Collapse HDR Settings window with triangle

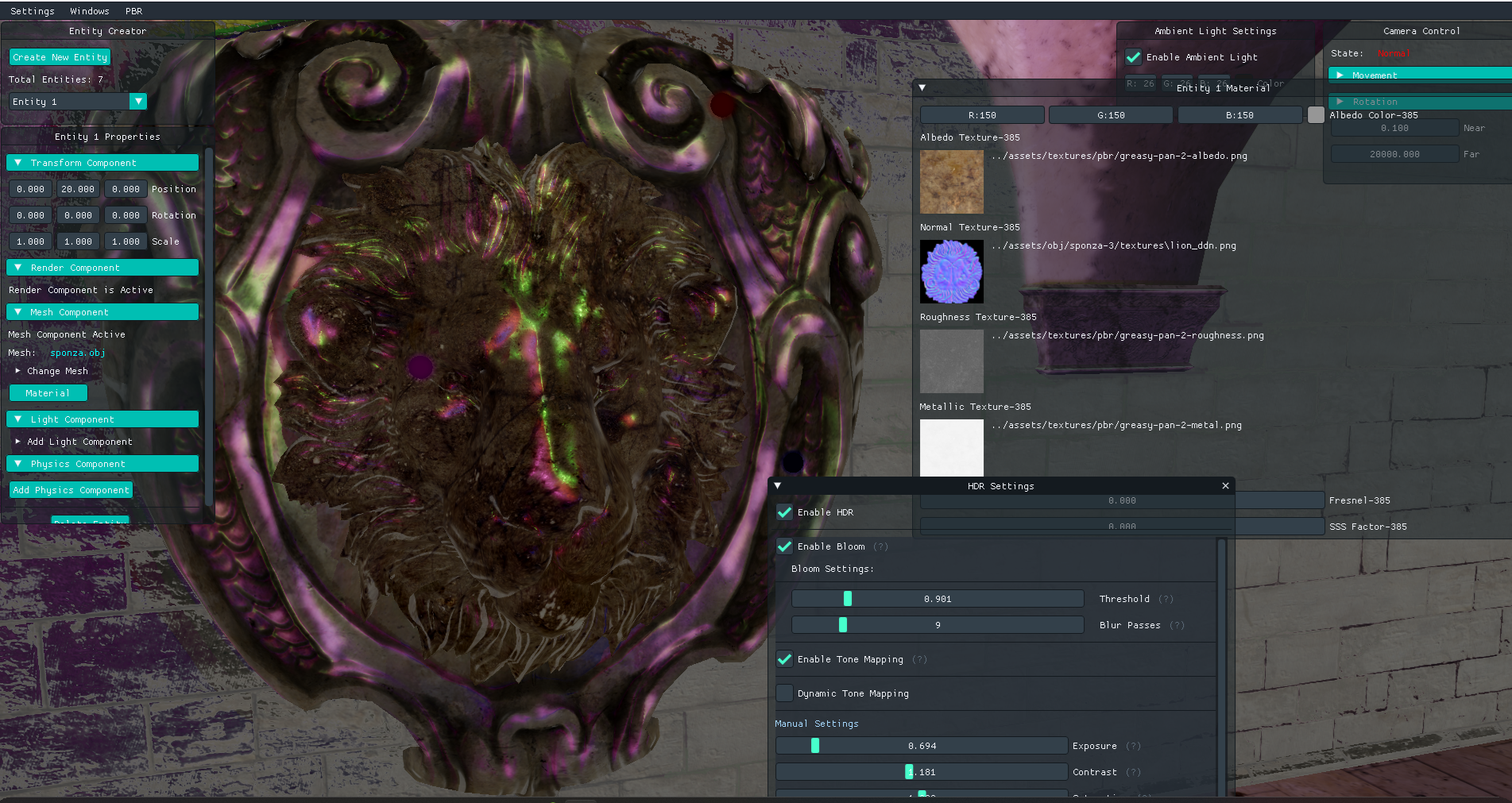click(778, 486)
